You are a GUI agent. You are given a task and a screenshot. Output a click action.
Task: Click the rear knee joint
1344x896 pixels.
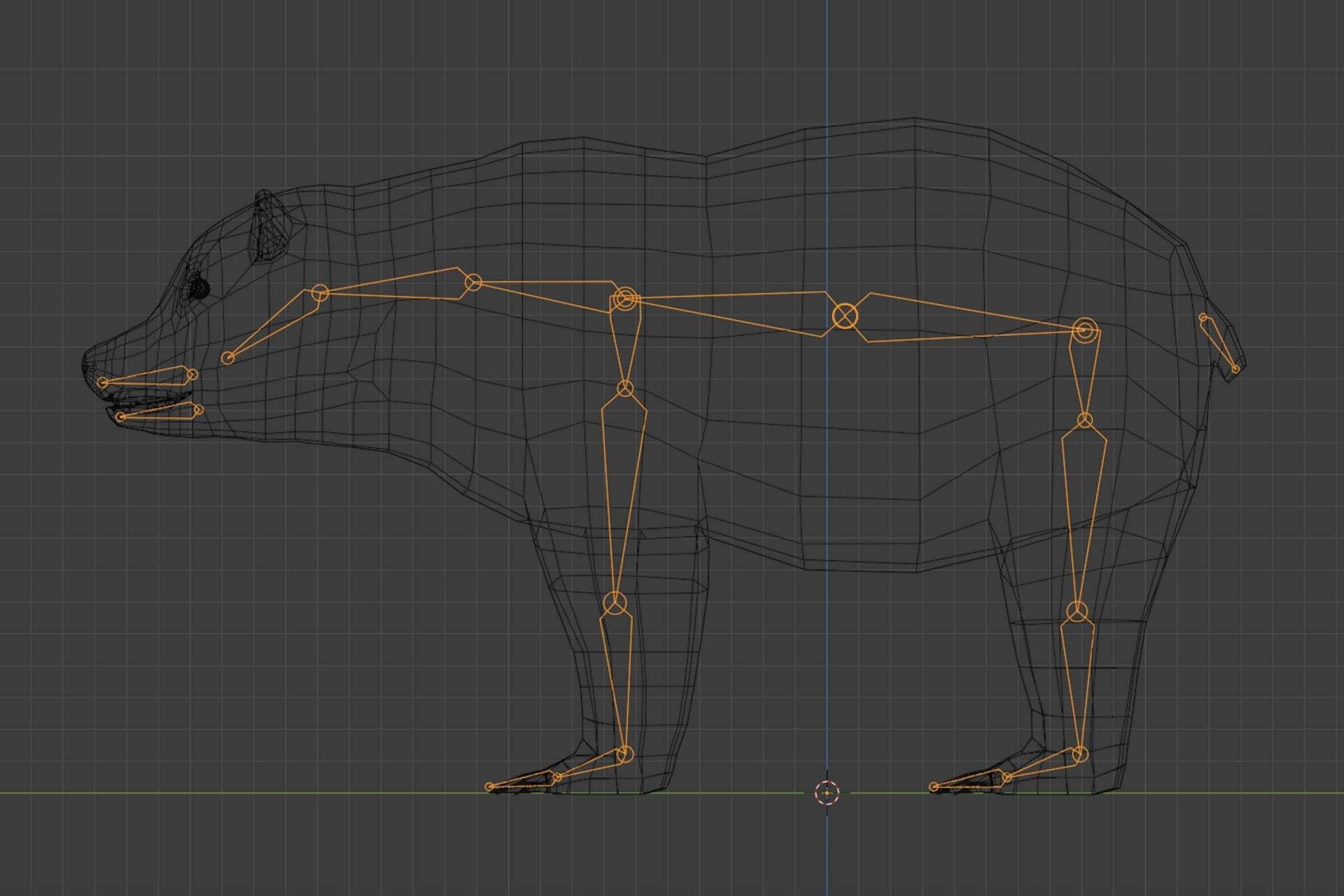coord(1078,610)
